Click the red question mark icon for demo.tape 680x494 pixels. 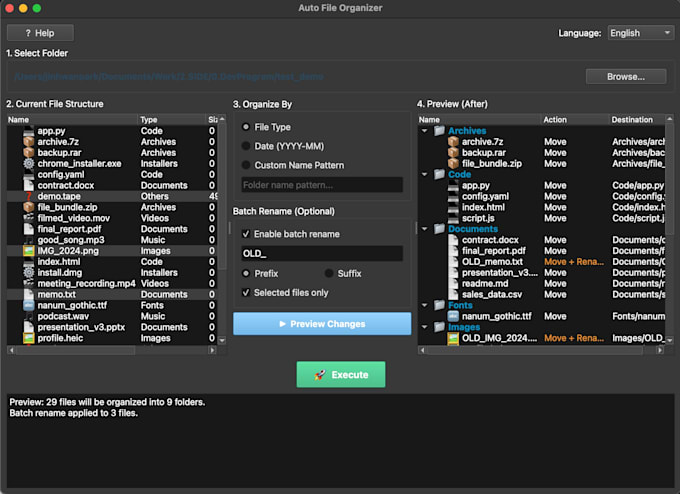[29, 196]
